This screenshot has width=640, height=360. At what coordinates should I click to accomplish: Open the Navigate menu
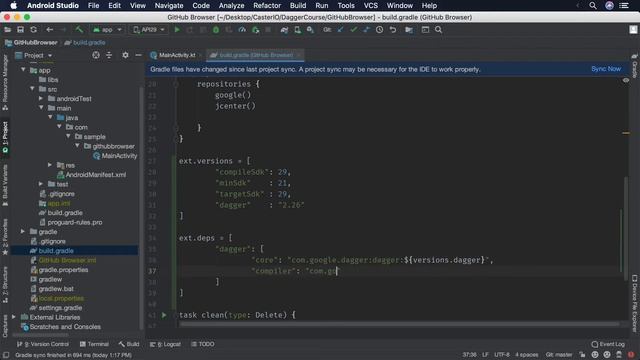pyautogui.click(x=169, y=6)
